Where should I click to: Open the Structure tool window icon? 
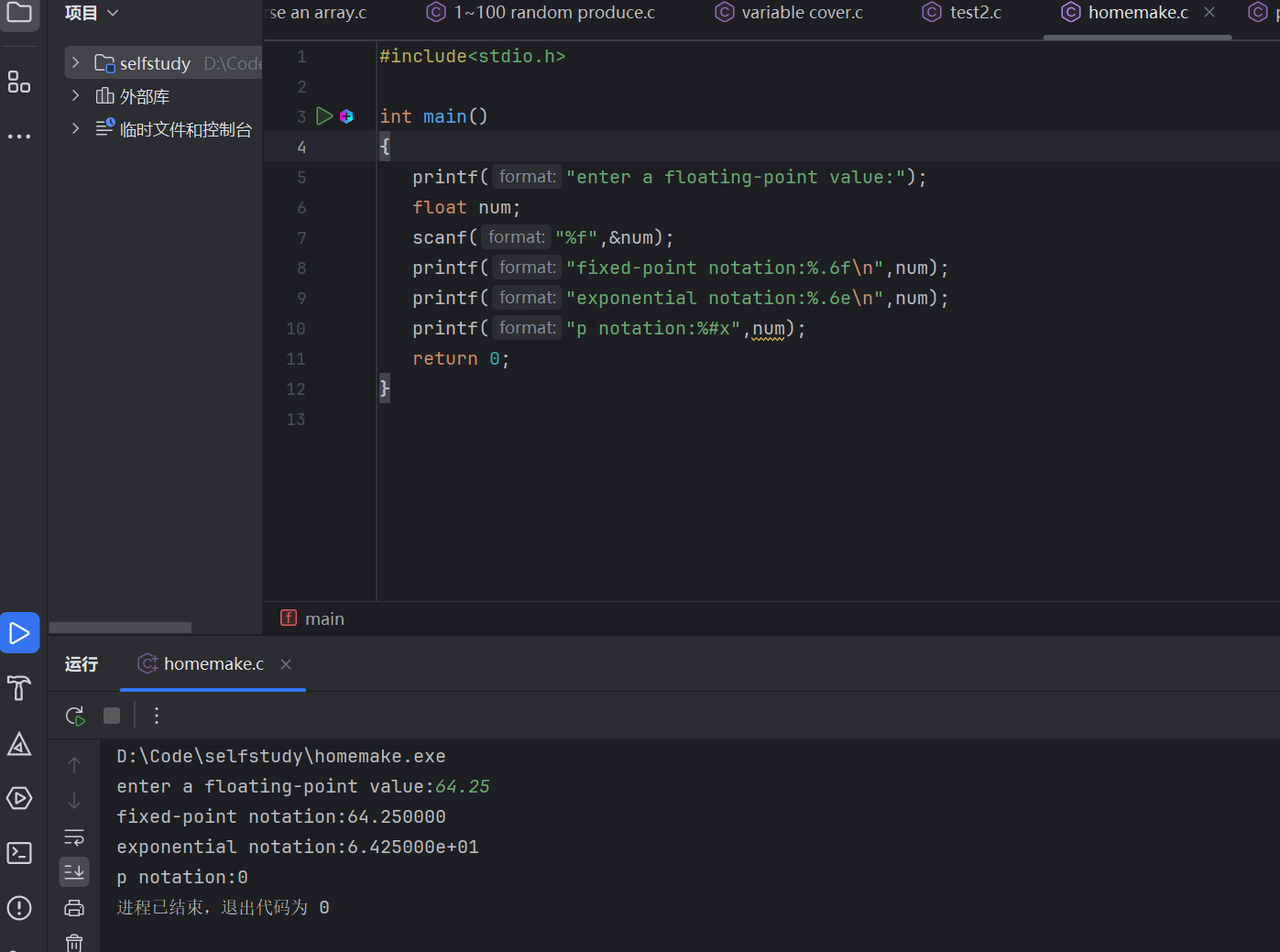pos(19,82)
